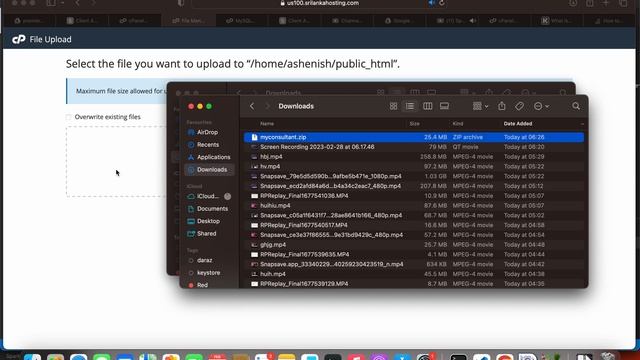Select myconsultant.zip file row

click(x=414, y=137)
